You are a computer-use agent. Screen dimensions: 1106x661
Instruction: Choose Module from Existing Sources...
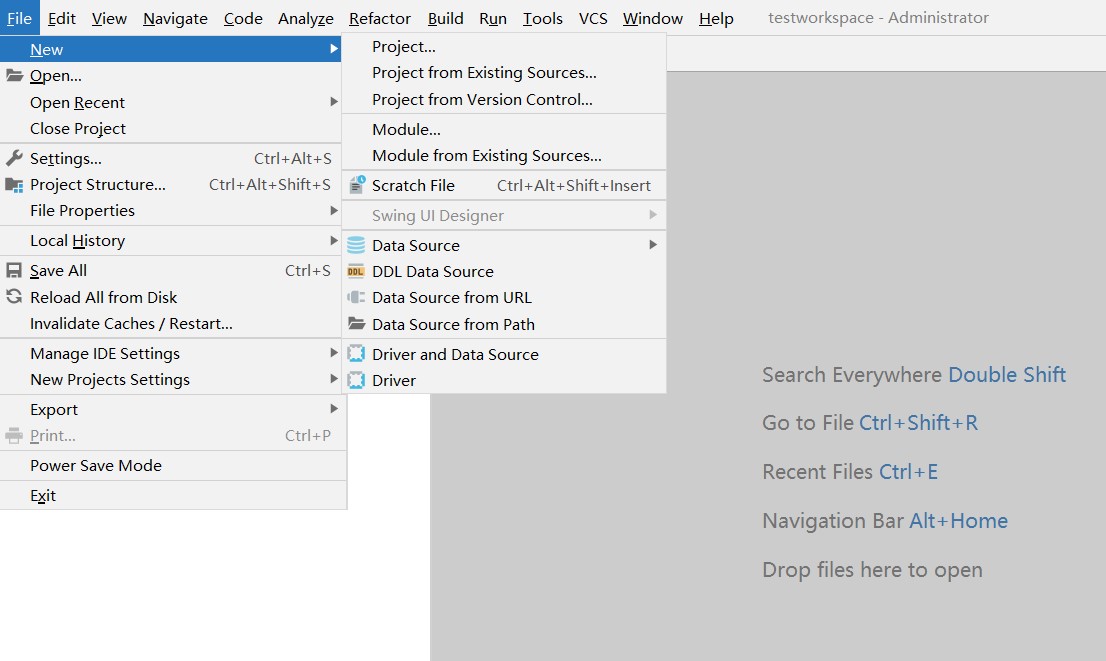click(504, 156)
